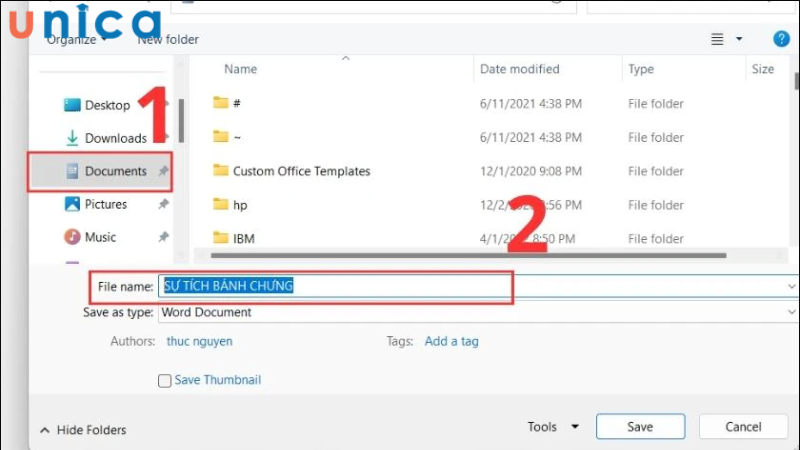The width and height of the screenshot is (800, 450).
Task: Click date 12/1/2020 9:08 PM cell
Action: pyautogui.click(x=531, y=171)
